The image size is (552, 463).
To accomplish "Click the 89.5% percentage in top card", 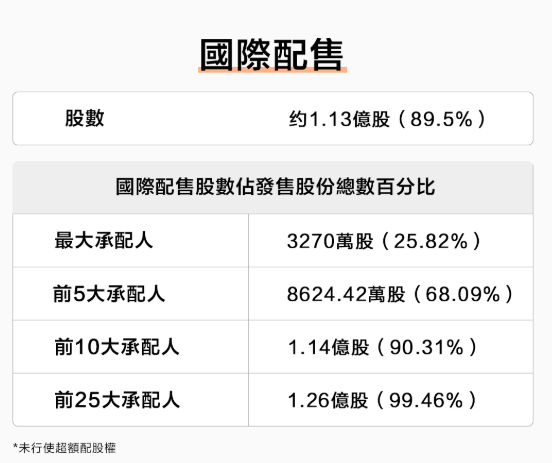I will pyautogui.click(x=441, y=119).
